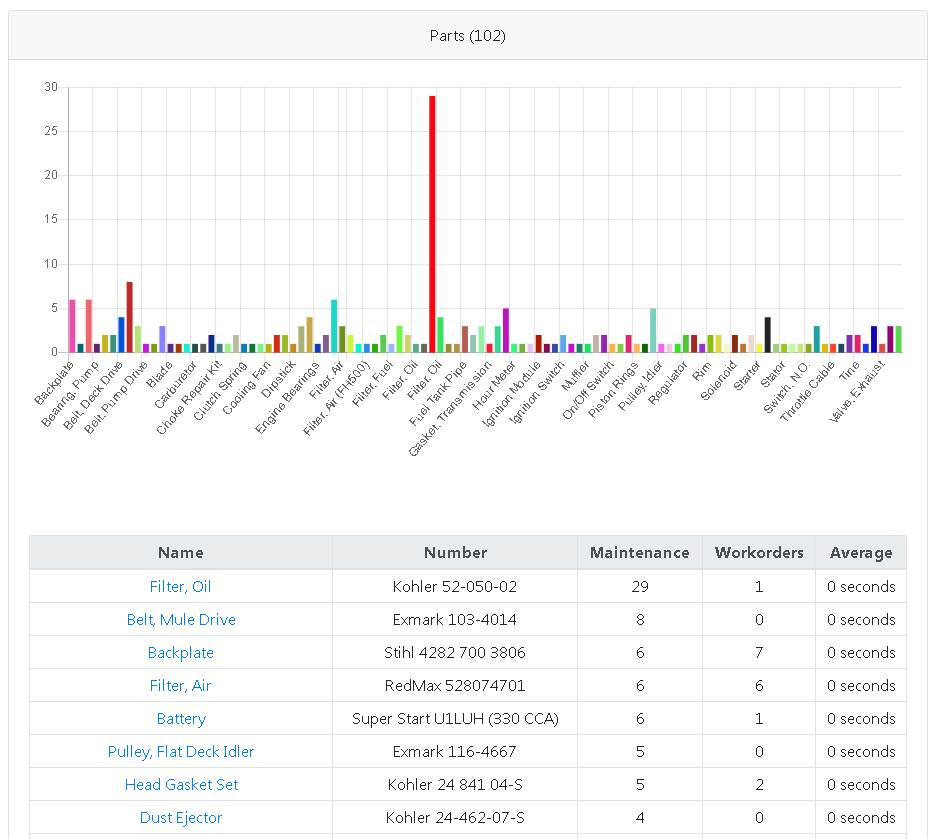
Task: Click the Head Gasket Set link
Action: coord(181,785)
